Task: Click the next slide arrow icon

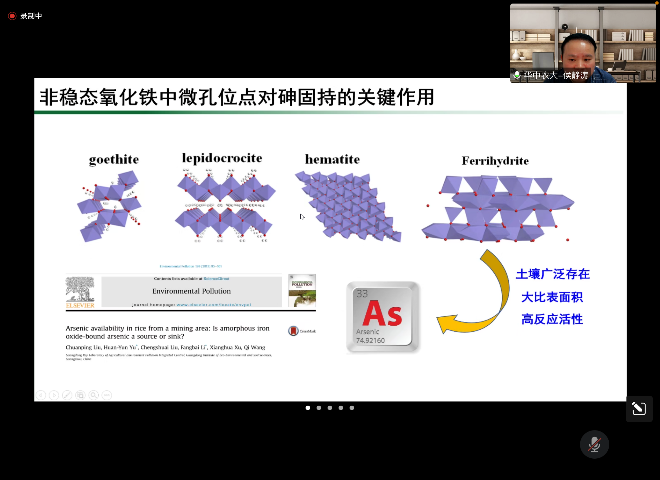Action: coord(54,394)
